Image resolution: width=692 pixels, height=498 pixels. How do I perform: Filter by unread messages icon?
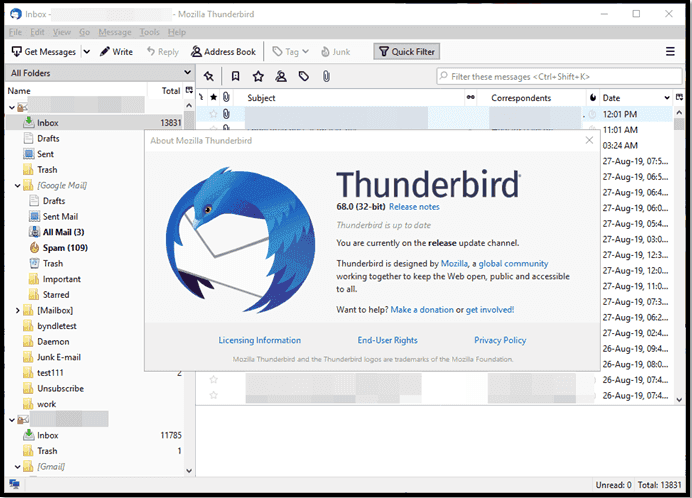(236, 76)
